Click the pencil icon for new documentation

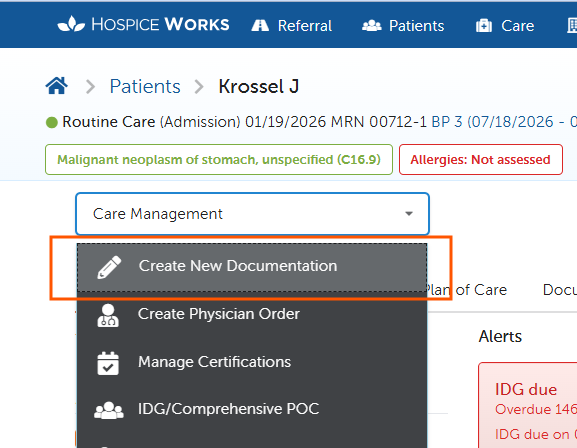tap(109, 267)
